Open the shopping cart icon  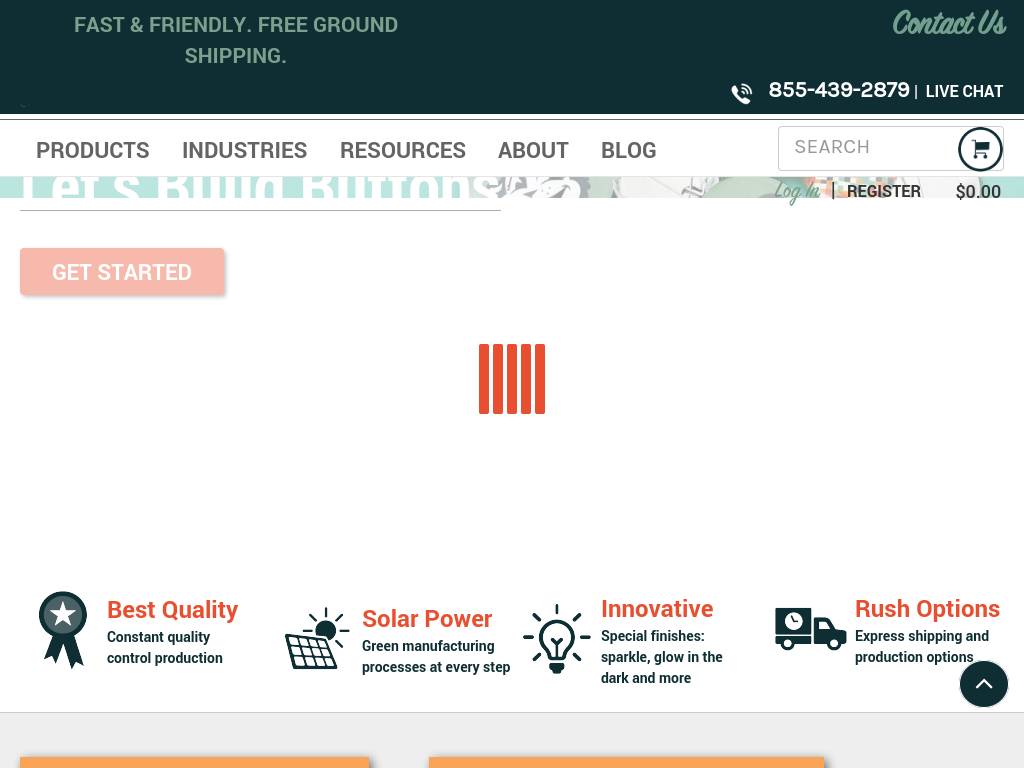[980, 150]
